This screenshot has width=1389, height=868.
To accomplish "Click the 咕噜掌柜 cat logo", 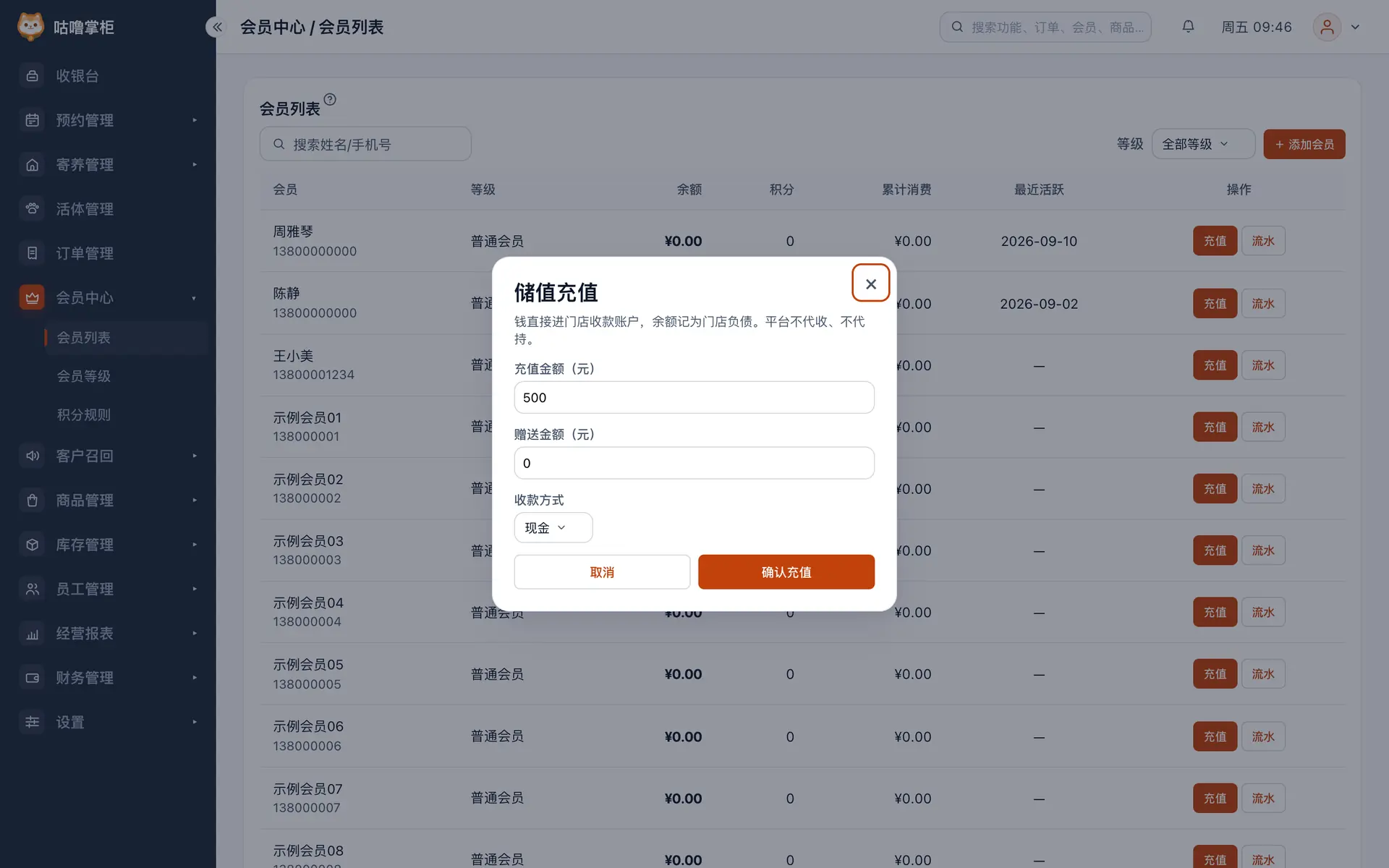I will [30, 27].
